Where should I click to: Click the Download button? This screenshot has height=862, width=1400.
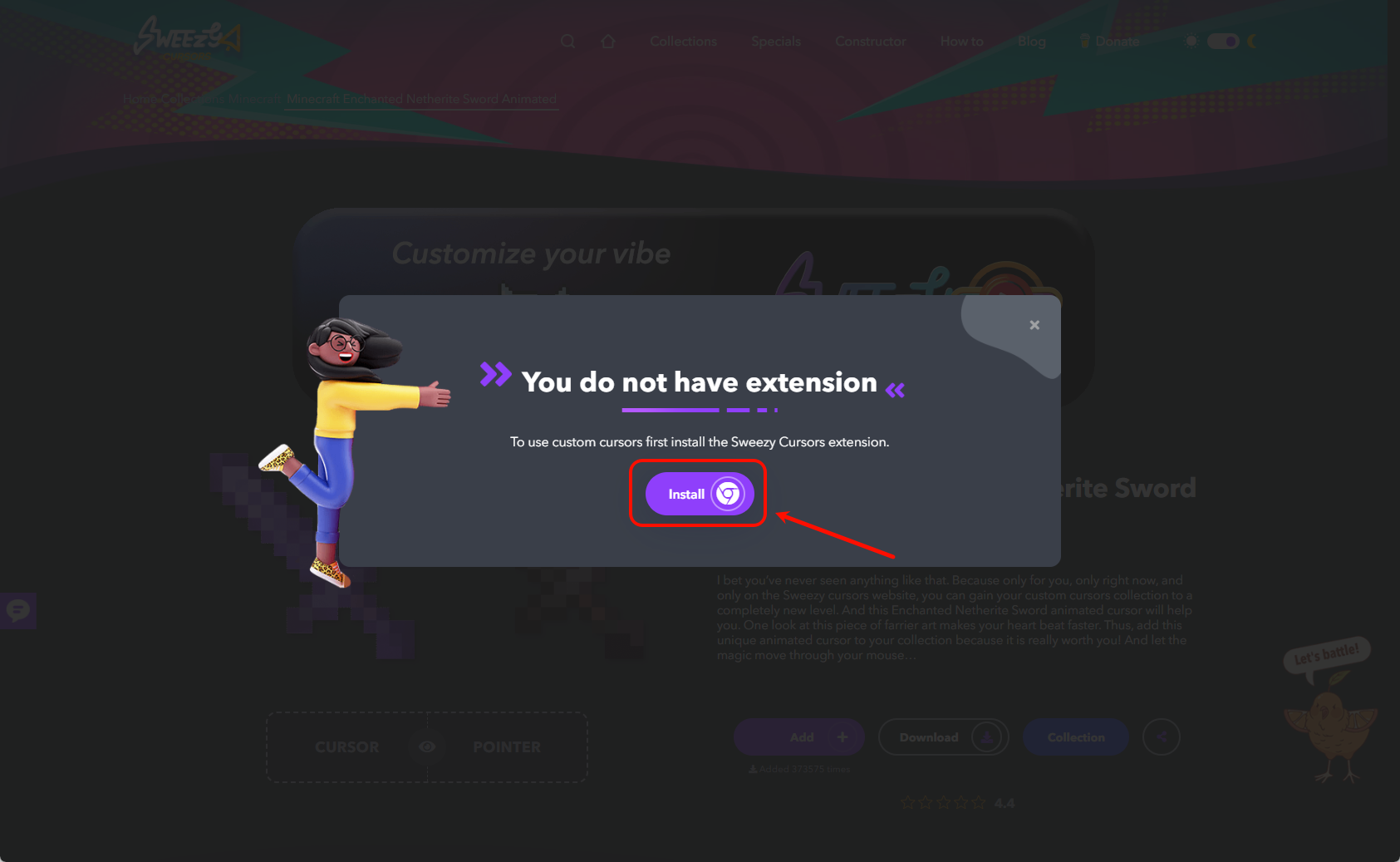[943, 737]
